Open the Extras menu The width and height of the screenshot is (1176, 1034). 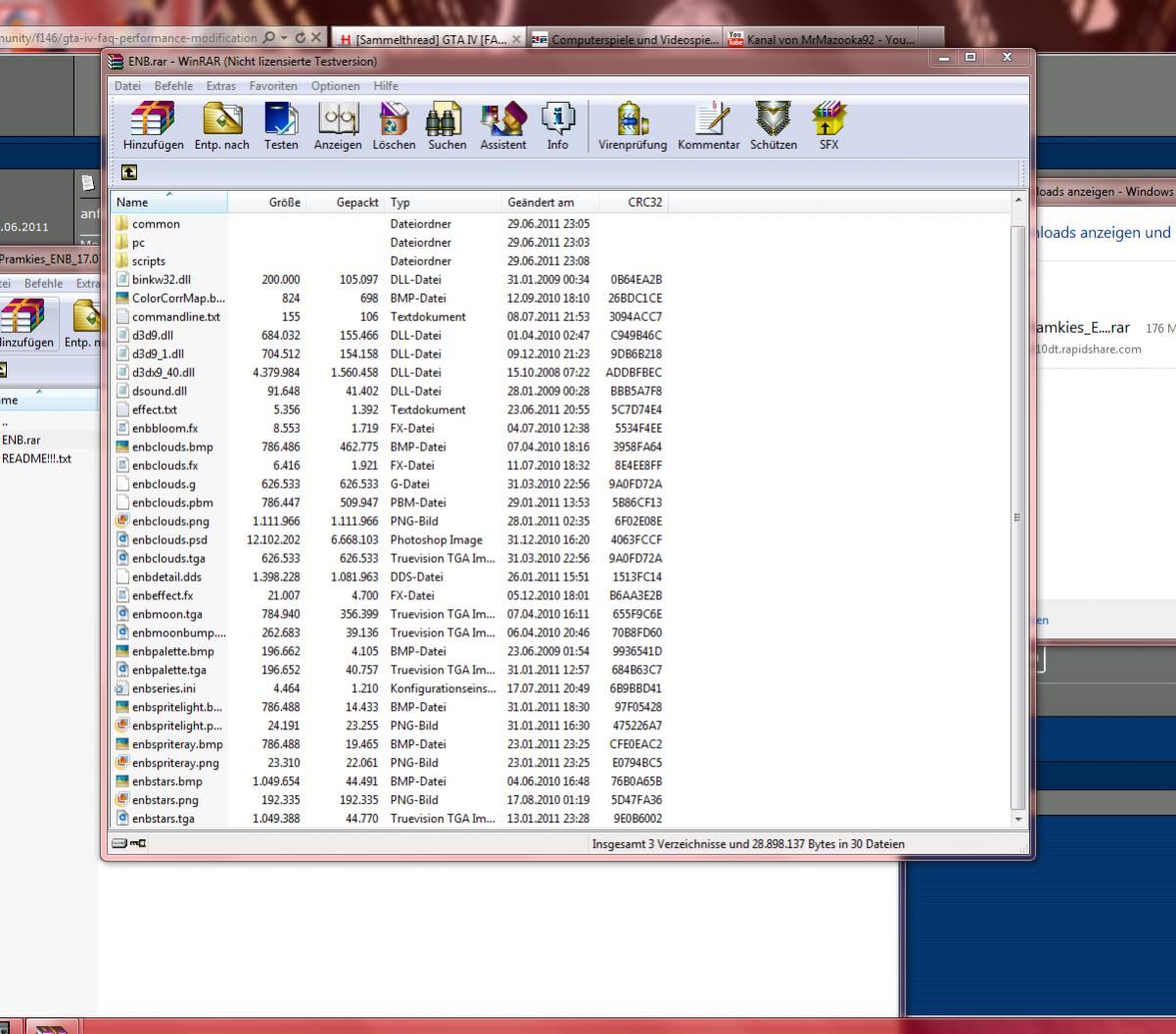(x=221, y=86)
